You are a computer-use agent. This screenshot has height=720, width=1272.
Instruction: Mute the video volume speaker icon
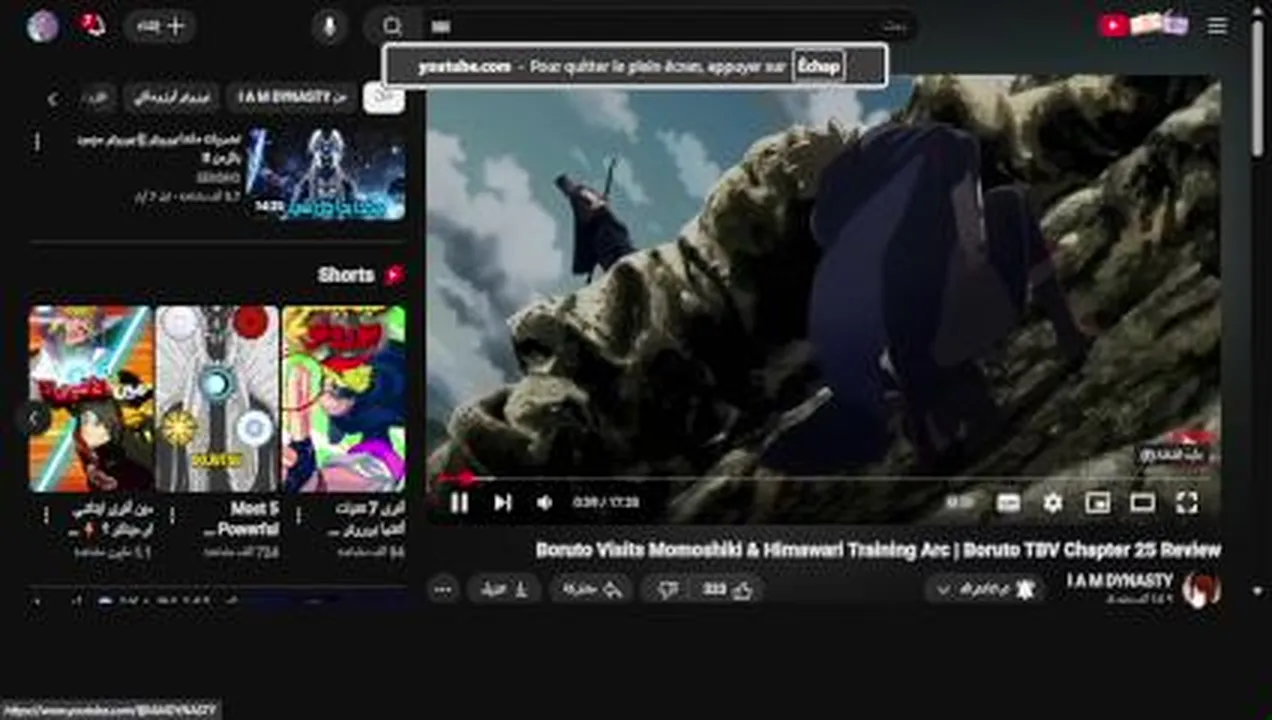545,503
